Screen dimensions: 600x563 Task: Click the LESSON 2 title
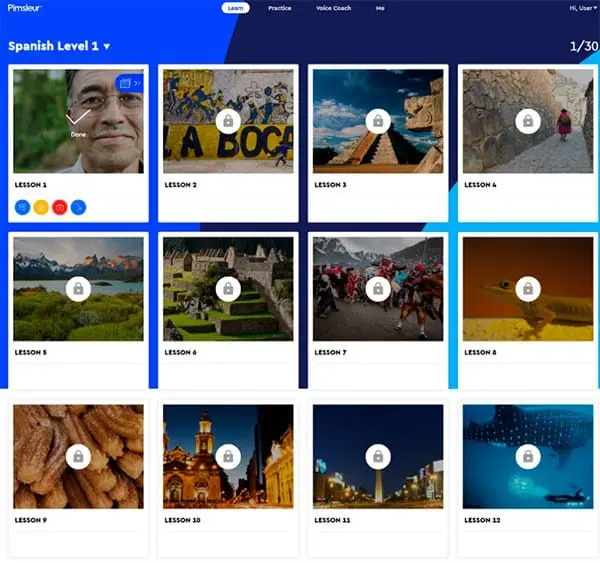pyautogui.click(x=181, y=185)
